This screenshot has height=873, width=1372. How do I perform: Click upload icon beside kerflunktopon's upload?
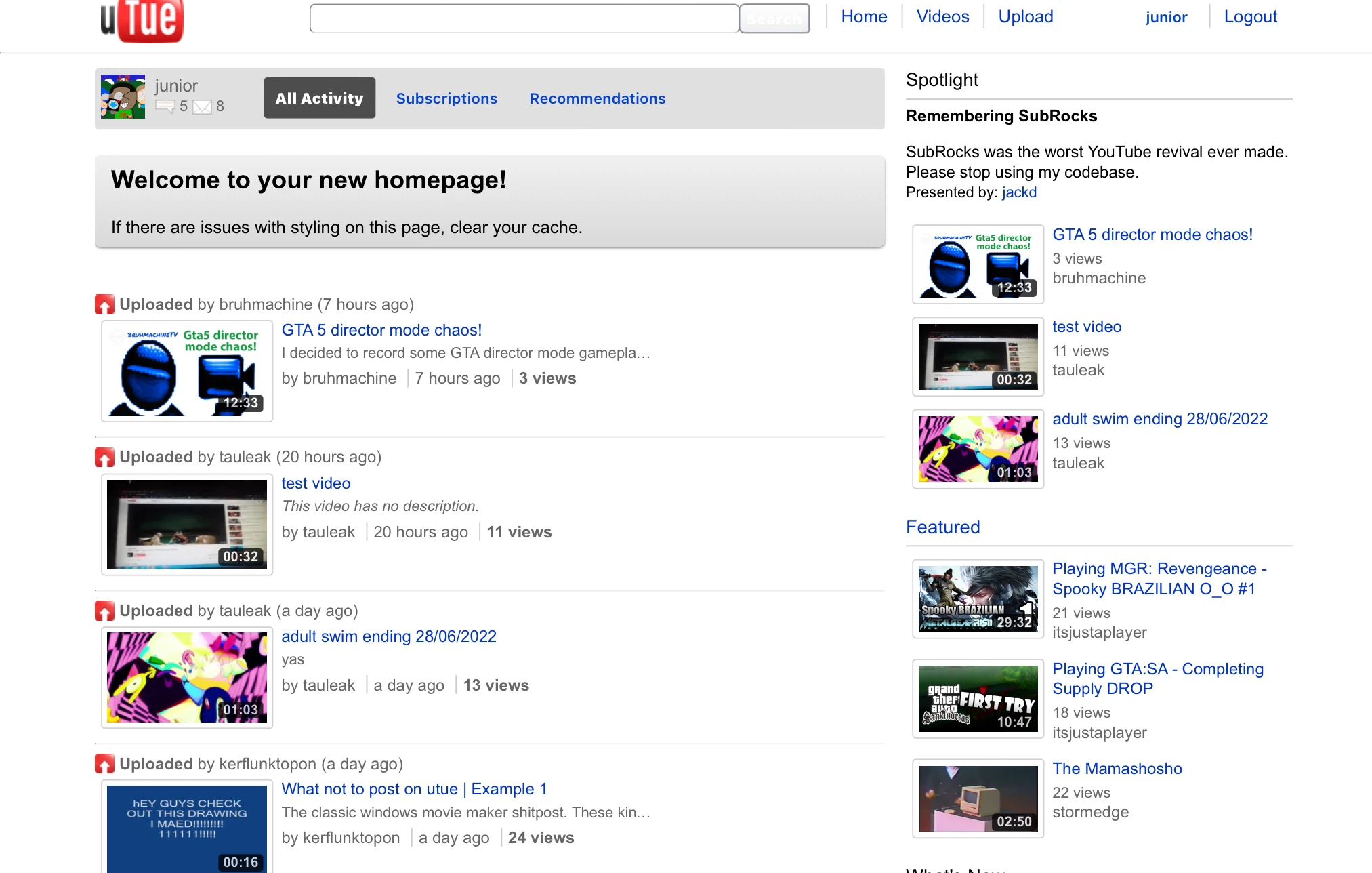104,764
